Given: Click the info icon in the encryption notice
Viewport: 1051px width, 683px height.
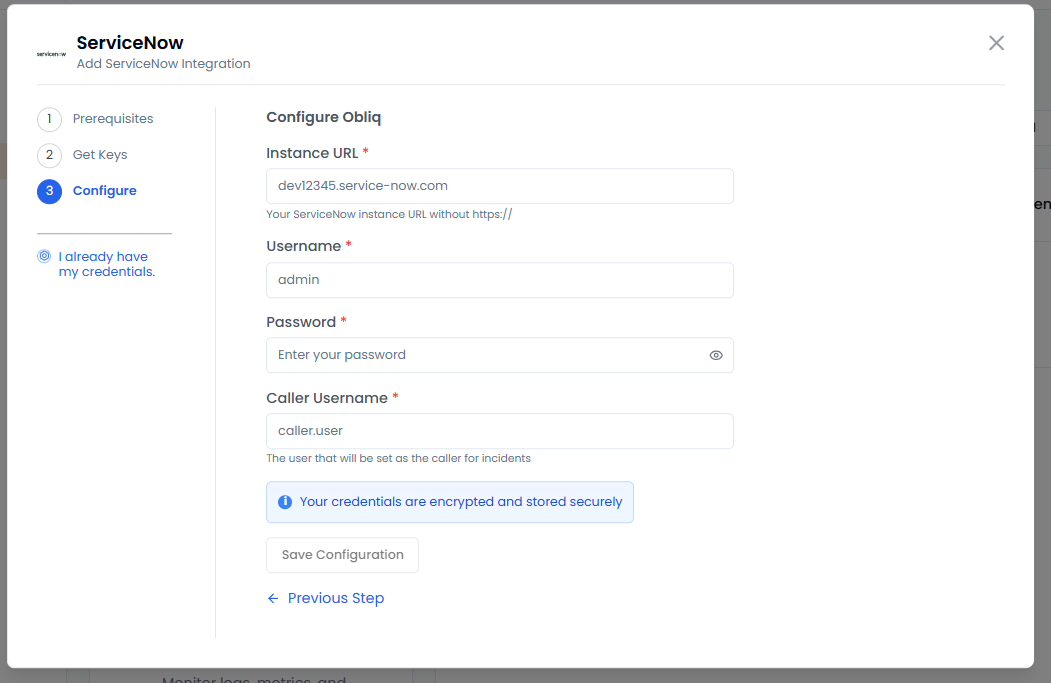Looking at the screenshot, I should click(285, 502).
